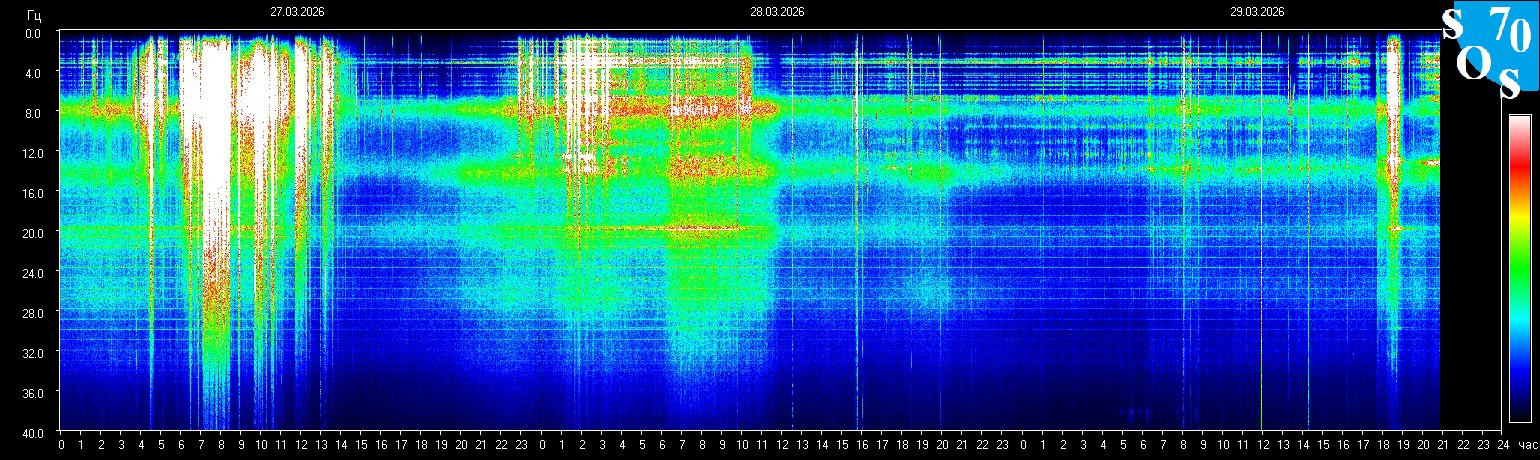Click the Гц frequency axis label

35,14
